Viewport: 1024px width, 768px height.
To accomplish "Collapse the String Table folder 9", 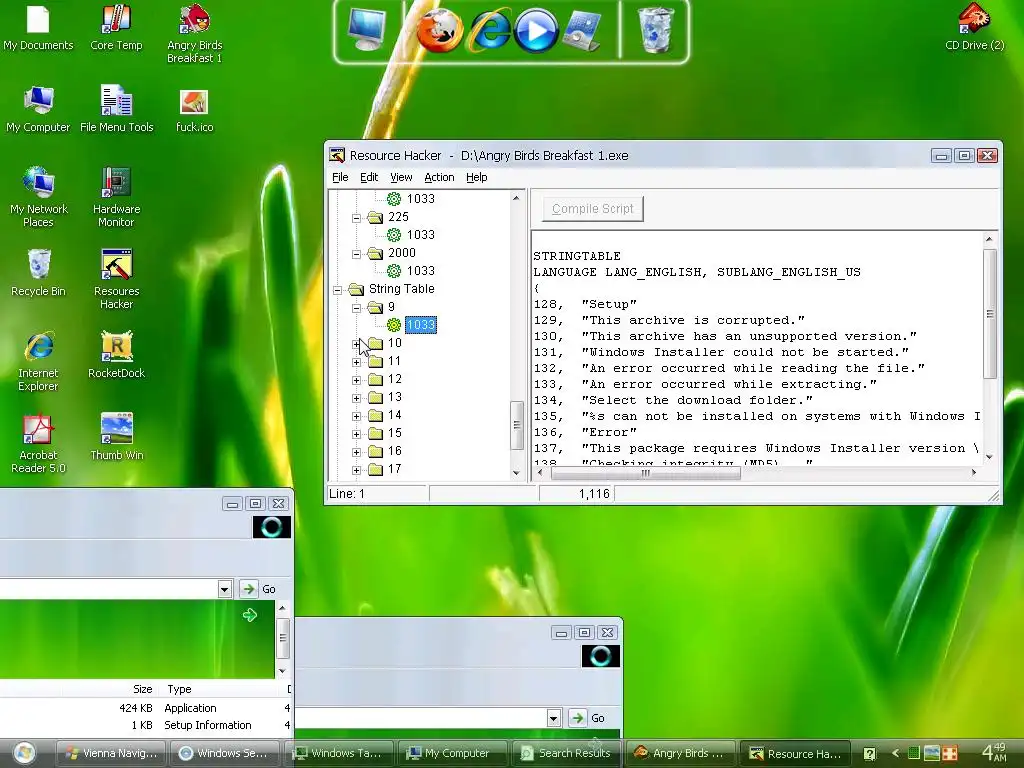I will coord(357,308).
